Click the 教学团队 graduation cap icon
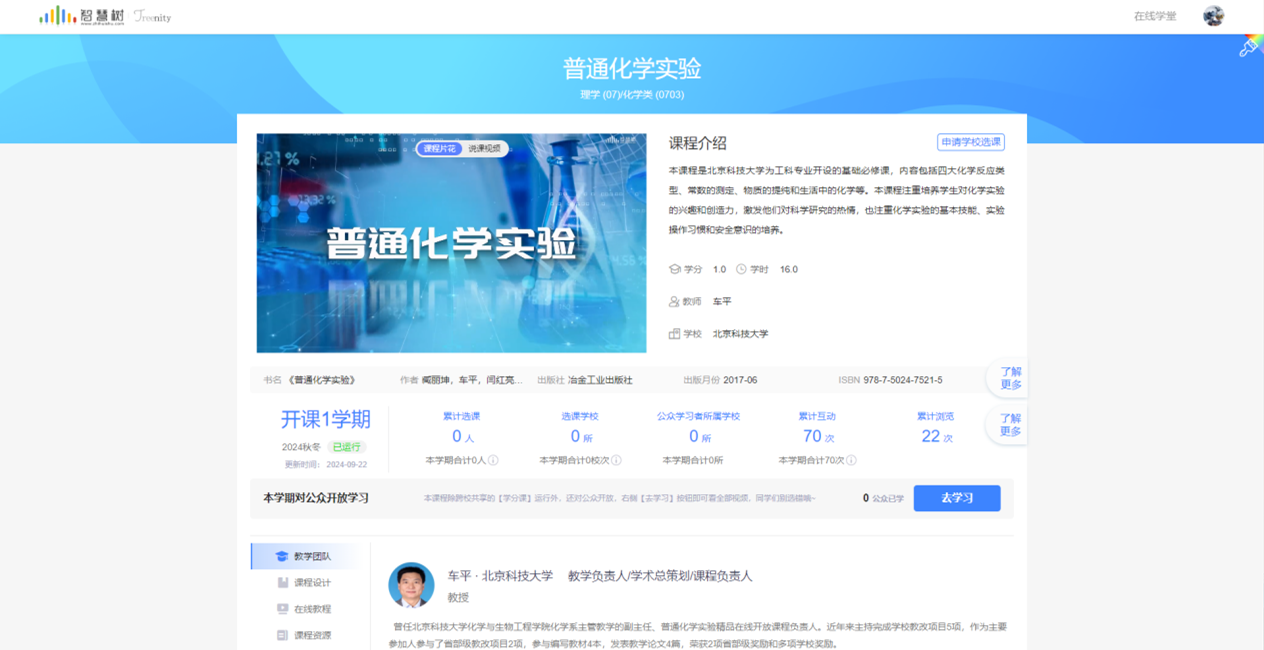 pyautogui.click(x=282, y=556)
